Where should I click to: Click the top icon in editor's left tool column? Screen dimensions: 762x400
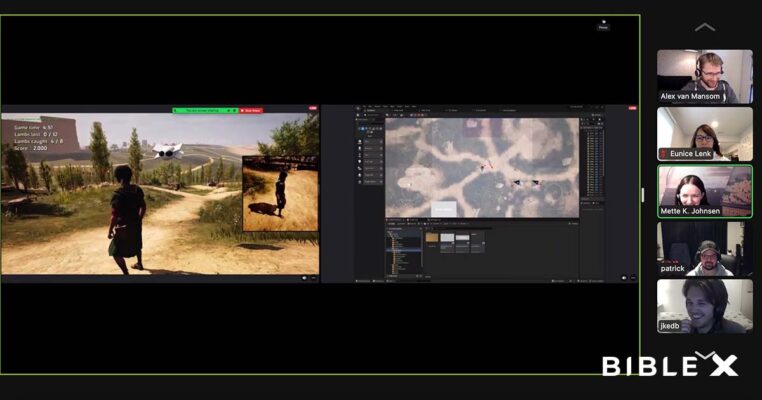(x=360, y=141)
